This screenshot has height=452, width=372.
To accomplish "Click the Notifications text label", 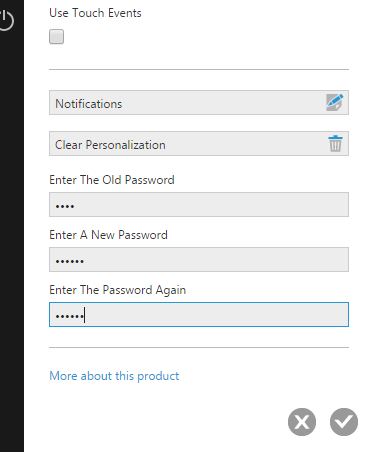I will click(89, 104).
